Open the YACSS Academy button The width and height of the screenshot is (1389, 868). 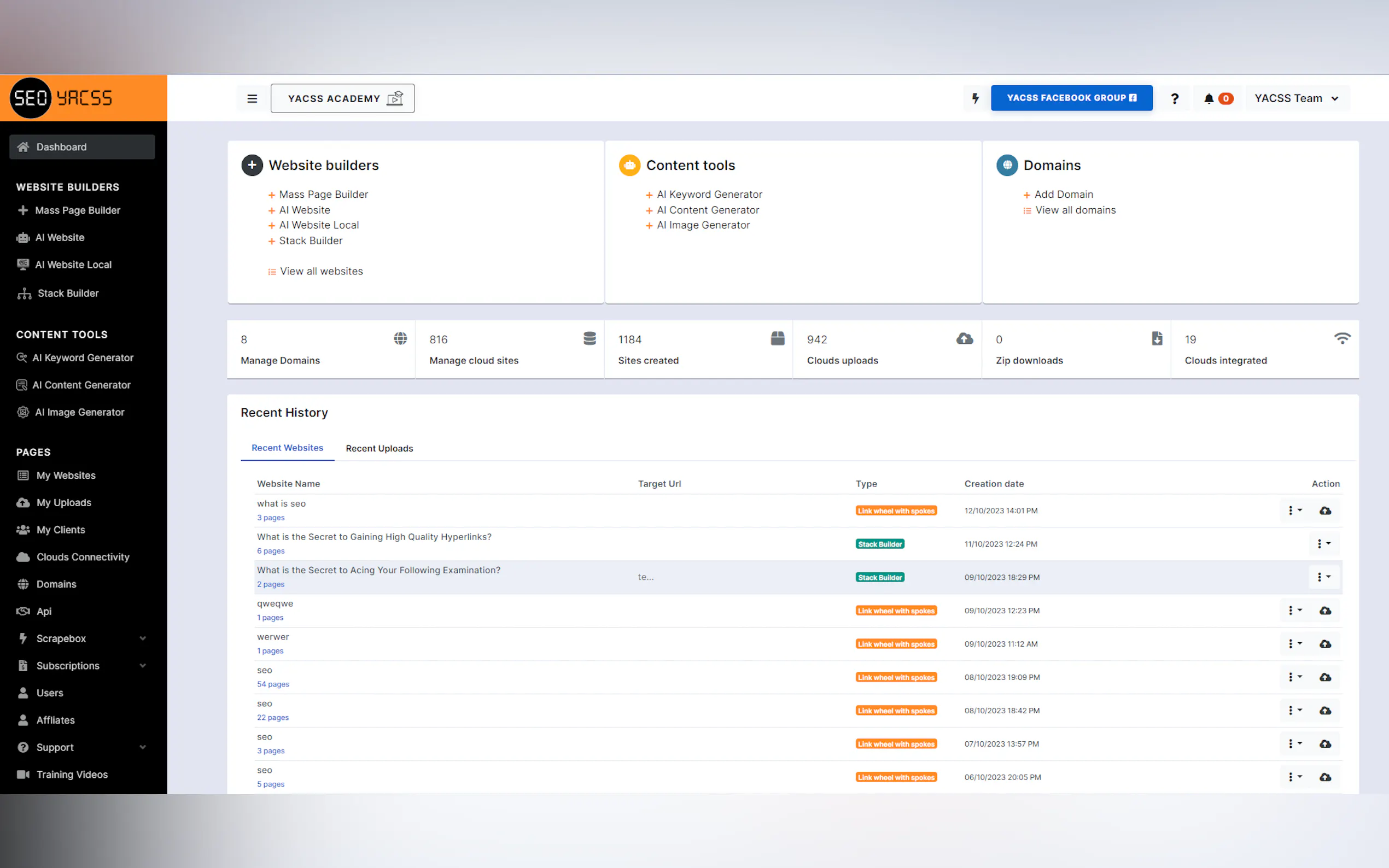coord(342,98)
